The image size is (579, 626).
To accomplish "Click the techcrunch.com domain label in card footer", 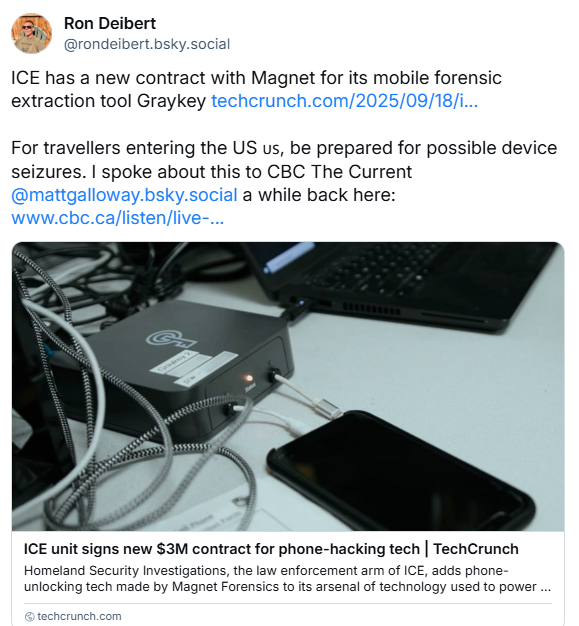I will 79,616.
